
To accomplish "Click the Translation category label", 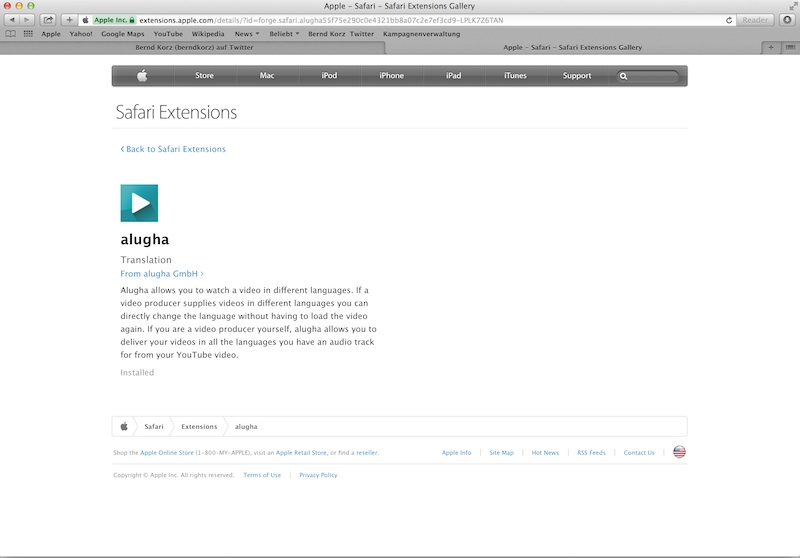I will click(x=146, y=260).
